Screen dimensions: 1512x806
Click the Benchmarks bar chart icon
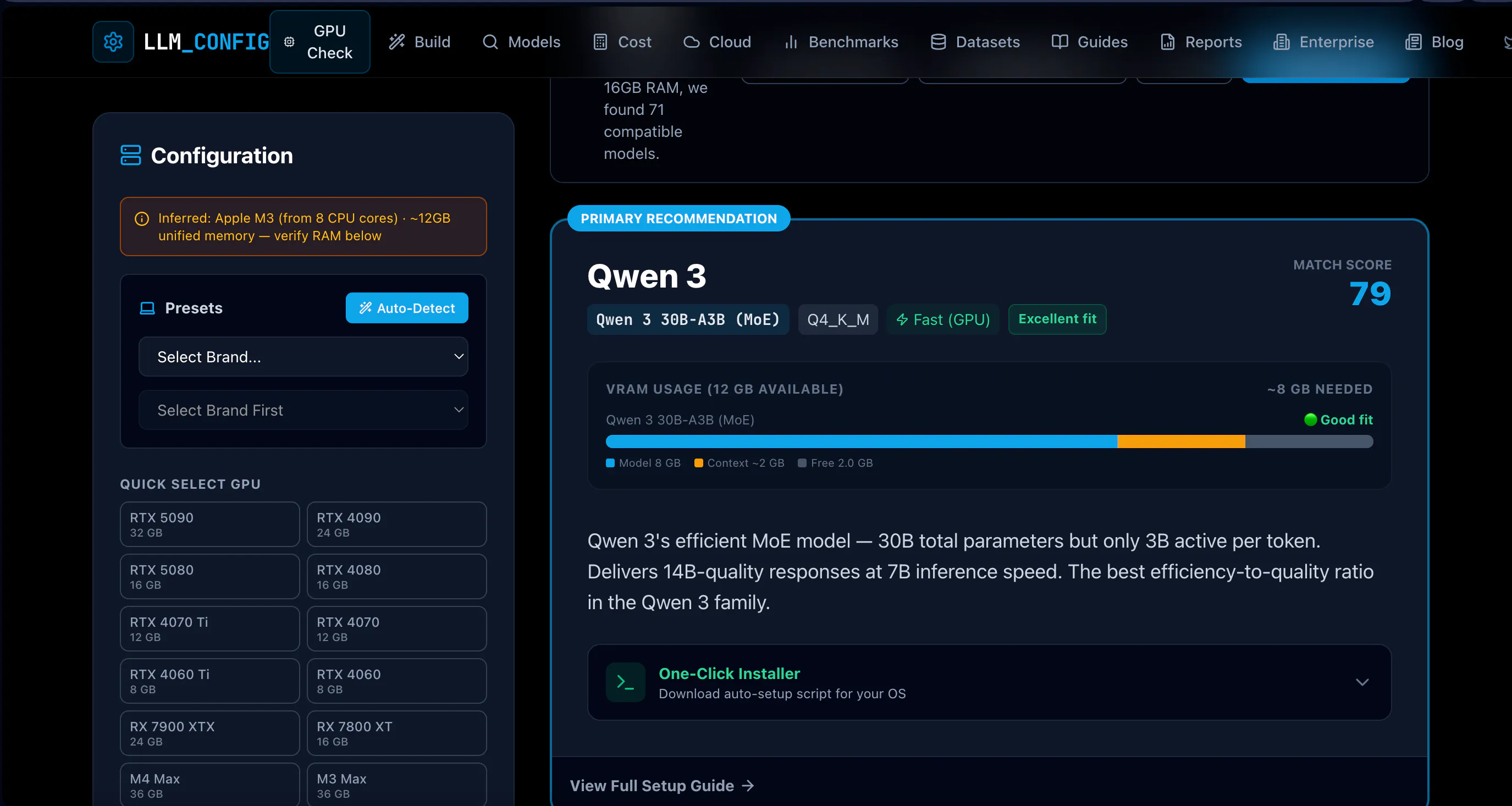tap(791, 42)
